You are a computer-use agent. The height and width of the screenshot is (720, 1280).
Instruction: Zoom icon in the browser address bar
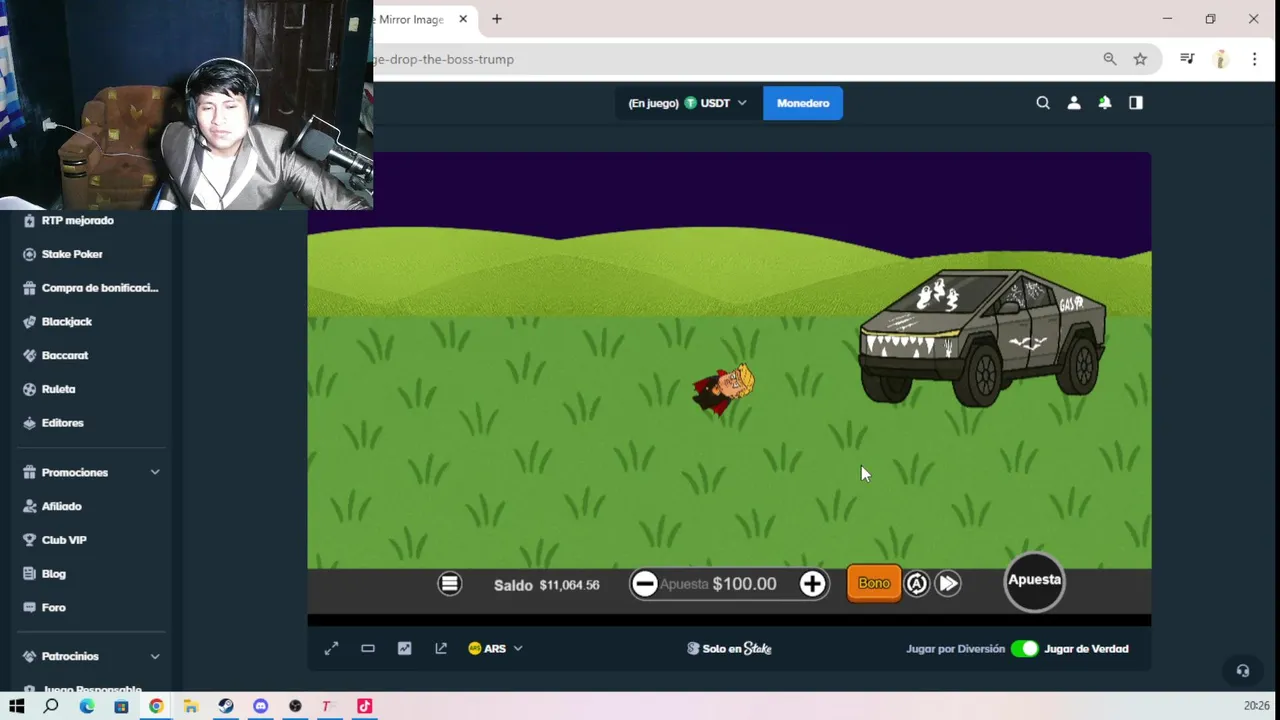click(1110, 59)
